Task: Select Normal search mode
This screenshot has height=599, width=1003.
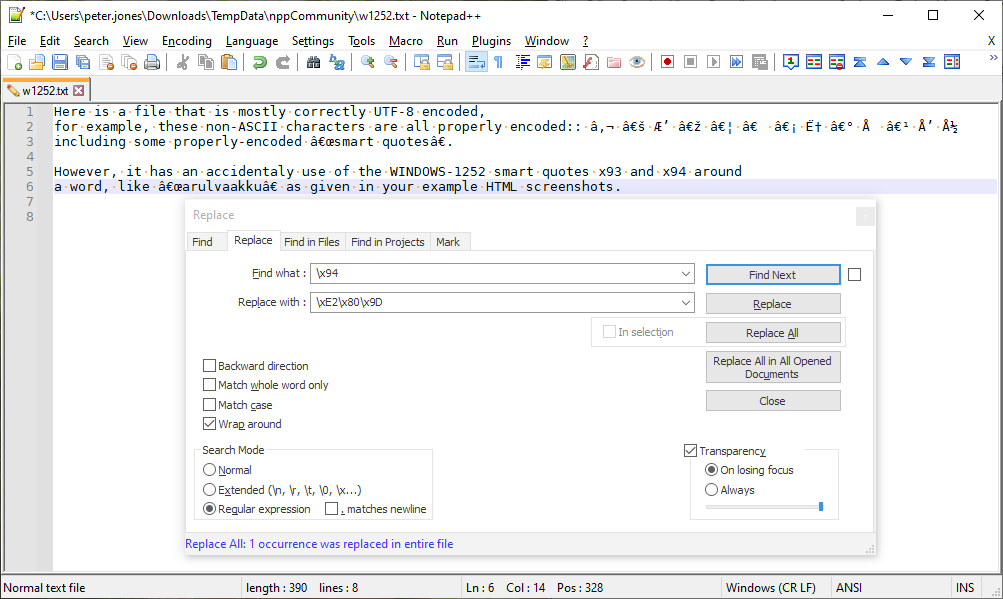Action: [209, 470]
